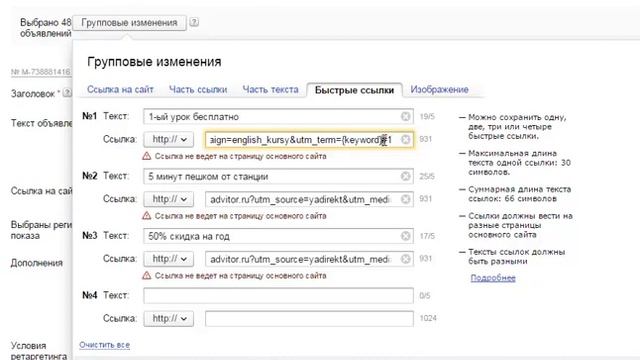The height and width of the screenshot is (360, 640).
Task: Switch to the Изображение tab
Action: click(x=440, y=89)
